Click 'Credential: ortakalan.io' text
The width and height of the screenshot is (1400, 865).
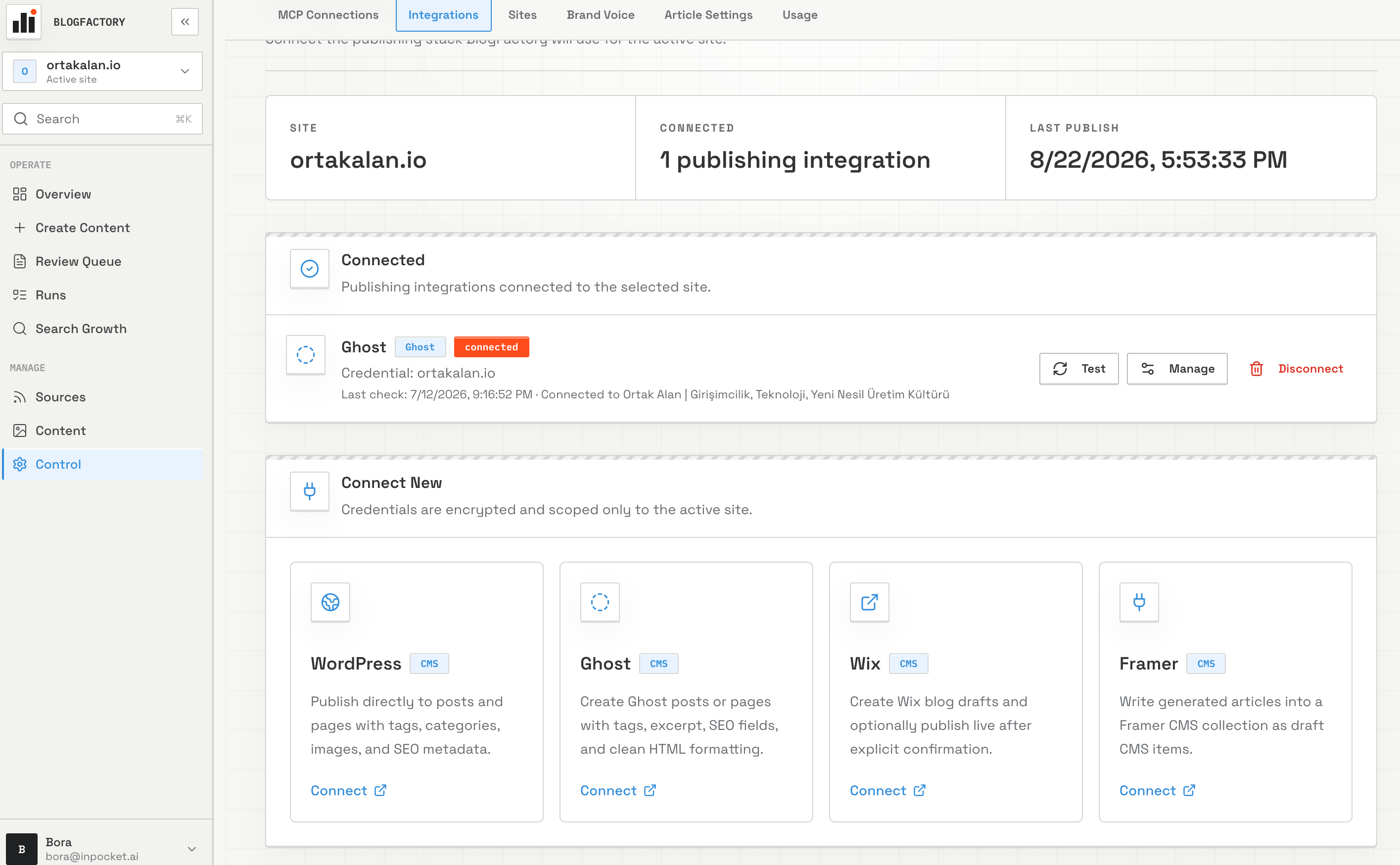[418, 373]
